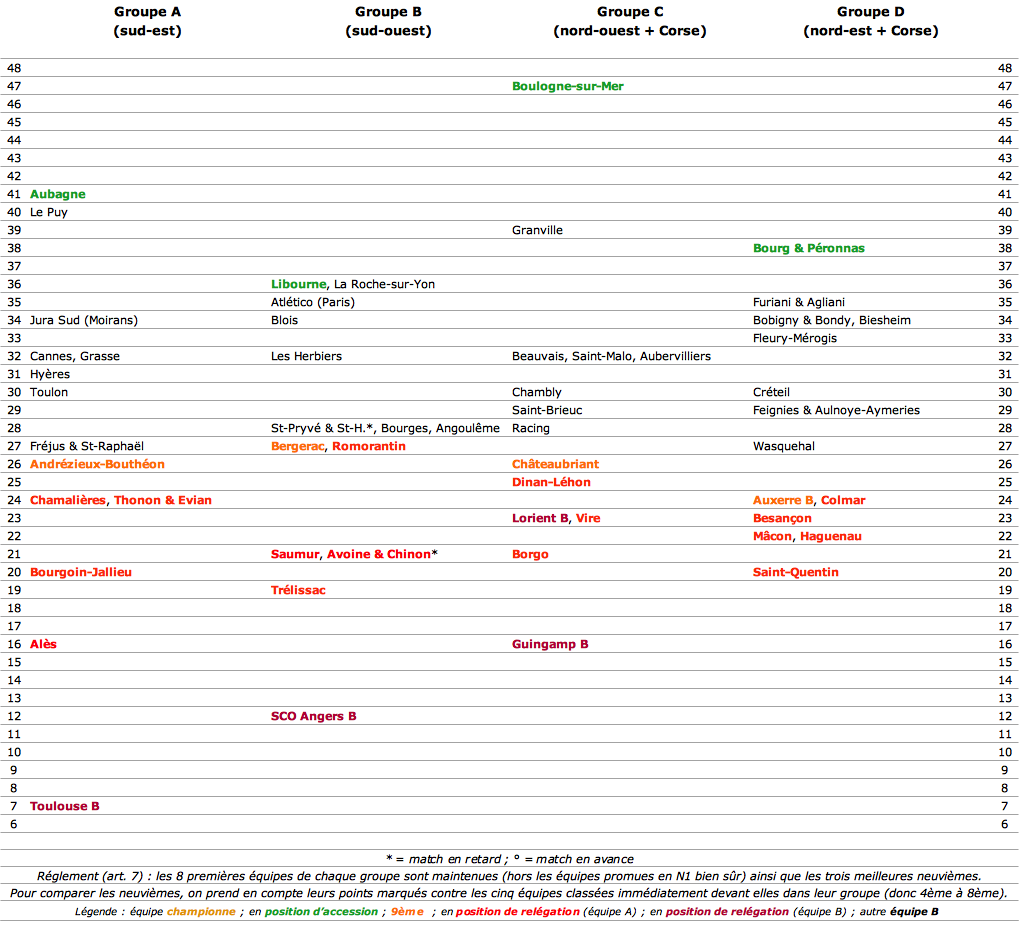Viewport: 1024px width, 940px height.
Task: Click Trélissac at 19 points
Action: pyautogui.click(x=298, y=591)
